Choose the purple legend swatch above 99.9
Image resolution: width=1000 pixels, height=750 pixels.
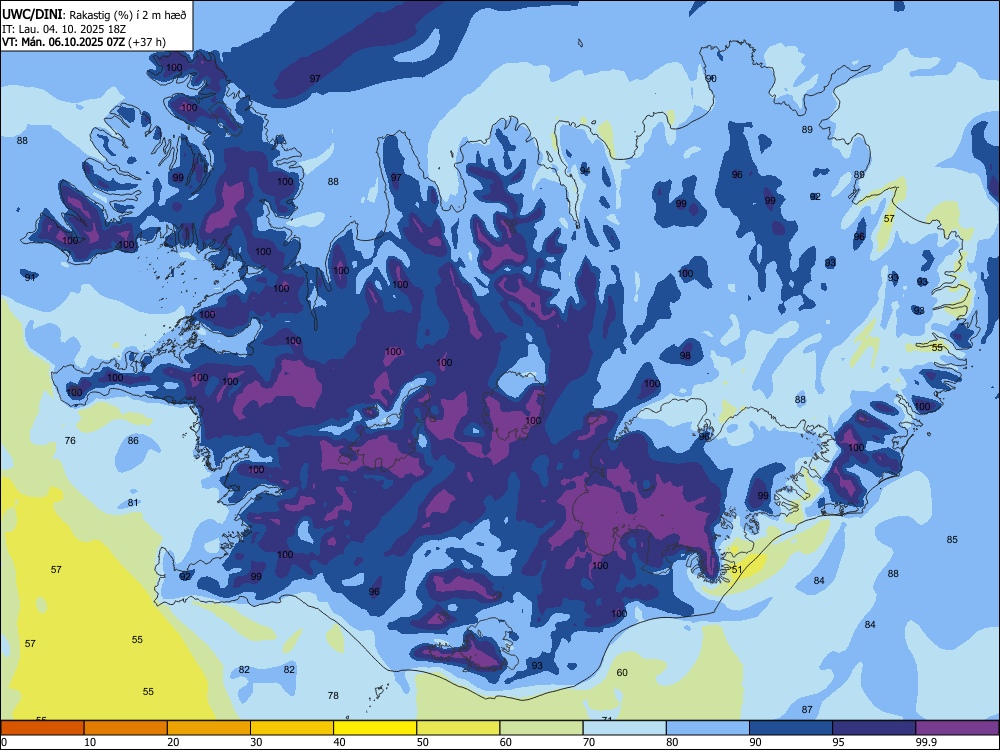pyautogui.click(x=957, y=728)
